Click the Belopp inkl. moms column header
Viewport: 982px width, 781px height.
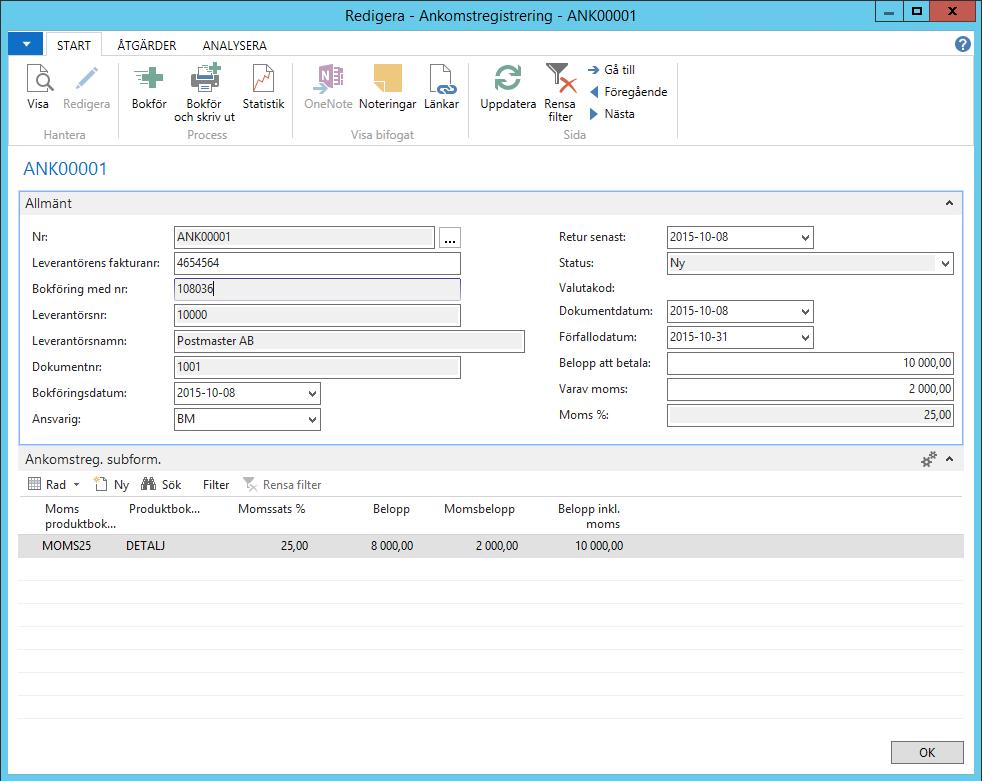click(x=589, y=516)
